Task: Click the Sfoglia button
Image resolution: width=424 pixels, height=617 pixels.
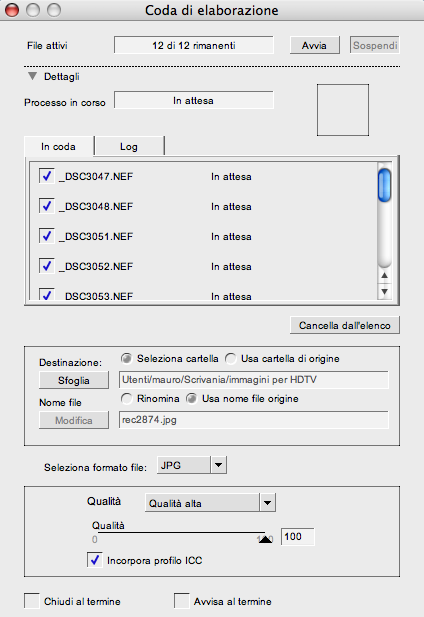Action: point(74,380)
